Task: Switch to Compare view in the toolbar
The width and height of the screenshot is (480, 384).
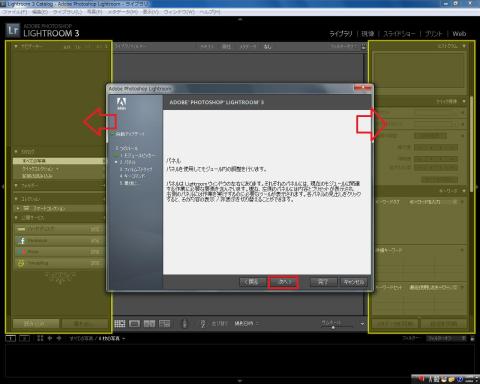Action: pyautogui.click(x=149, y=323)
